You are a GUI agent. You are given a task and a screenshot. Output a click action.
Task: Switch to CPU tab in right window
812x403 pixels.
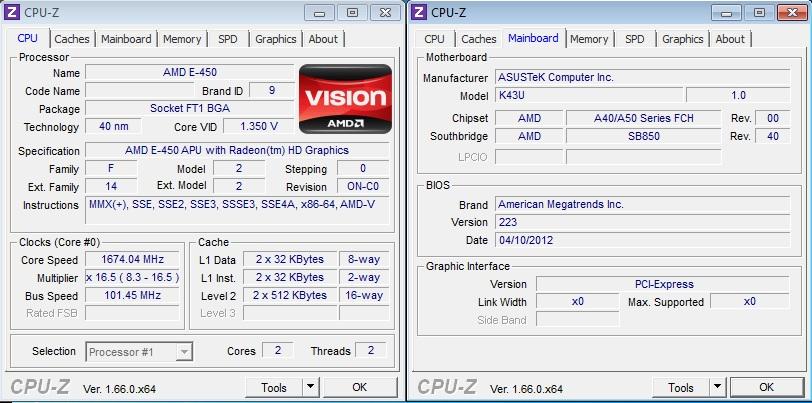tap(434, 39)
